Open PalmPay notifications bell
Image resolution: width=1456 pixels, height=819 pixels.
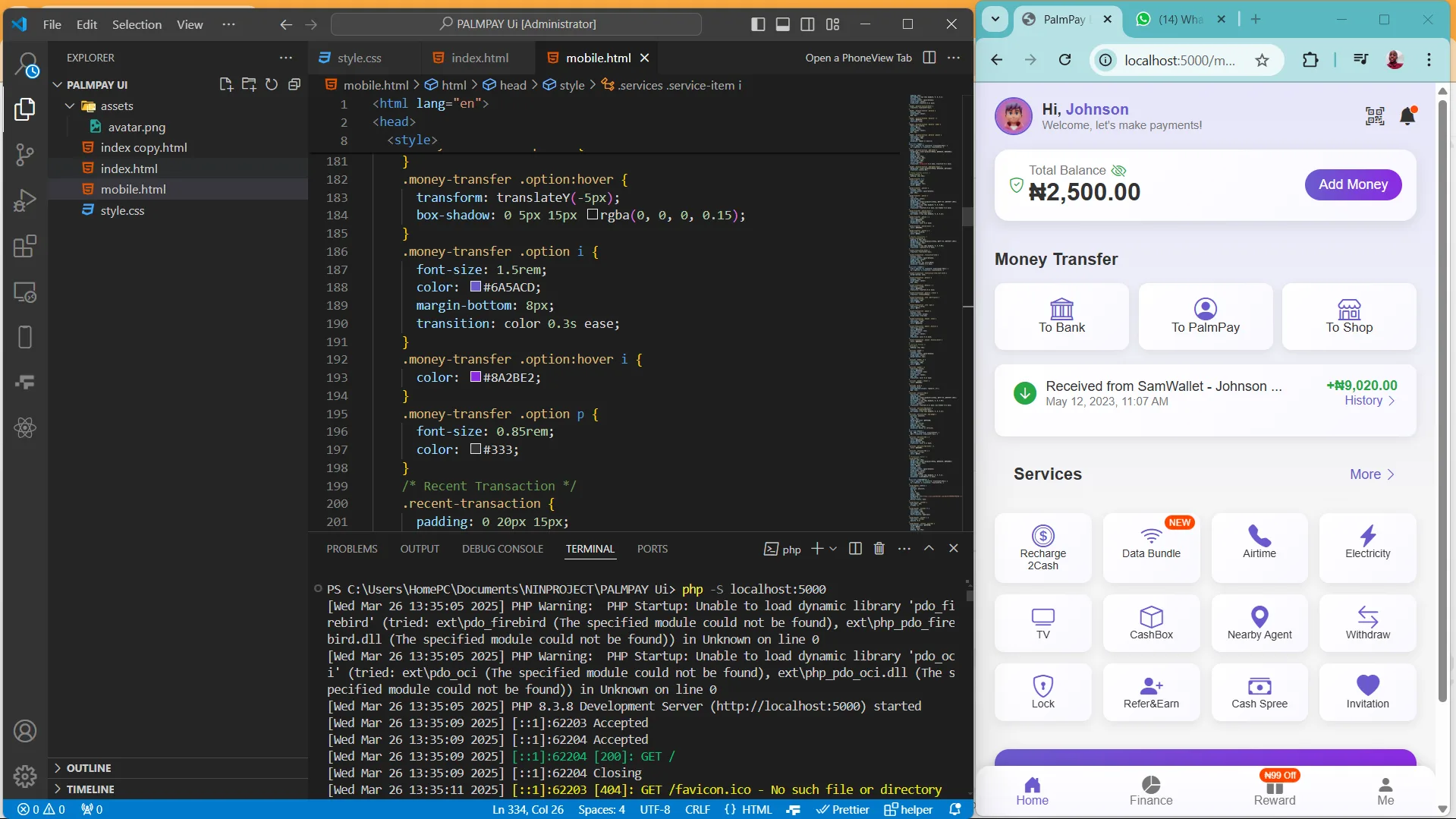coord(1407,116)
